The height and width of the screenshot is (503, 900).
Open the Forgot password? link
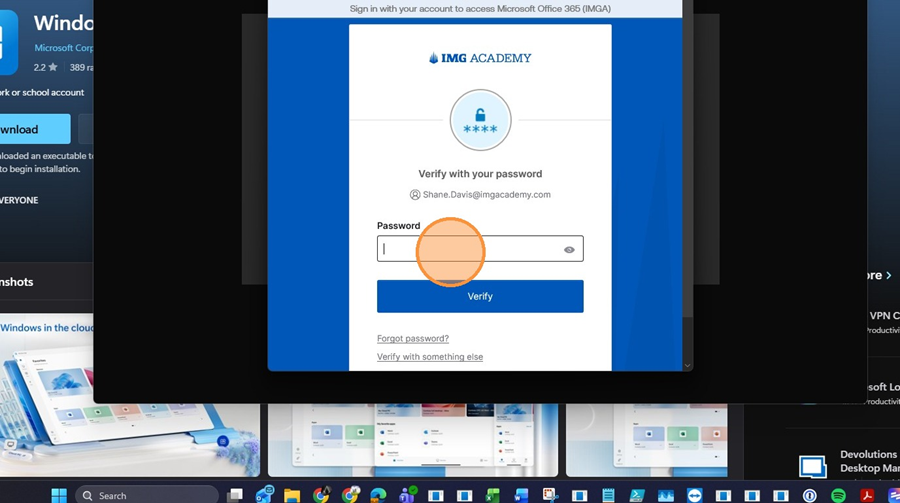coord(412,339)
